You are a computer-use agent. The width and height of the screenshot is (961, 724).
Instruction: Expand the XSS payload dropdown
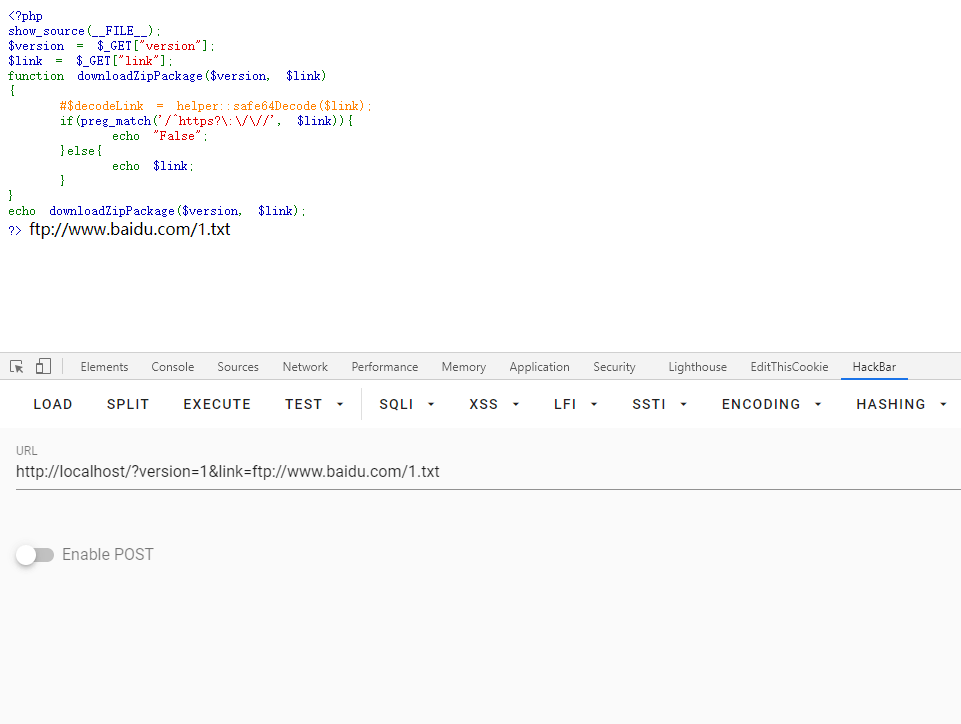pos(494,404)
